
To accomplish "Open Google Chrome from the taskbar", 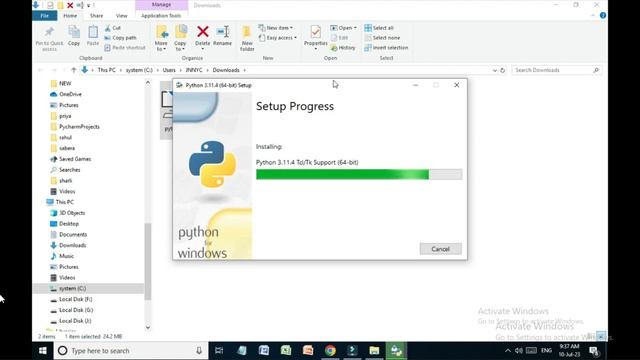I will tap(330, 351).
